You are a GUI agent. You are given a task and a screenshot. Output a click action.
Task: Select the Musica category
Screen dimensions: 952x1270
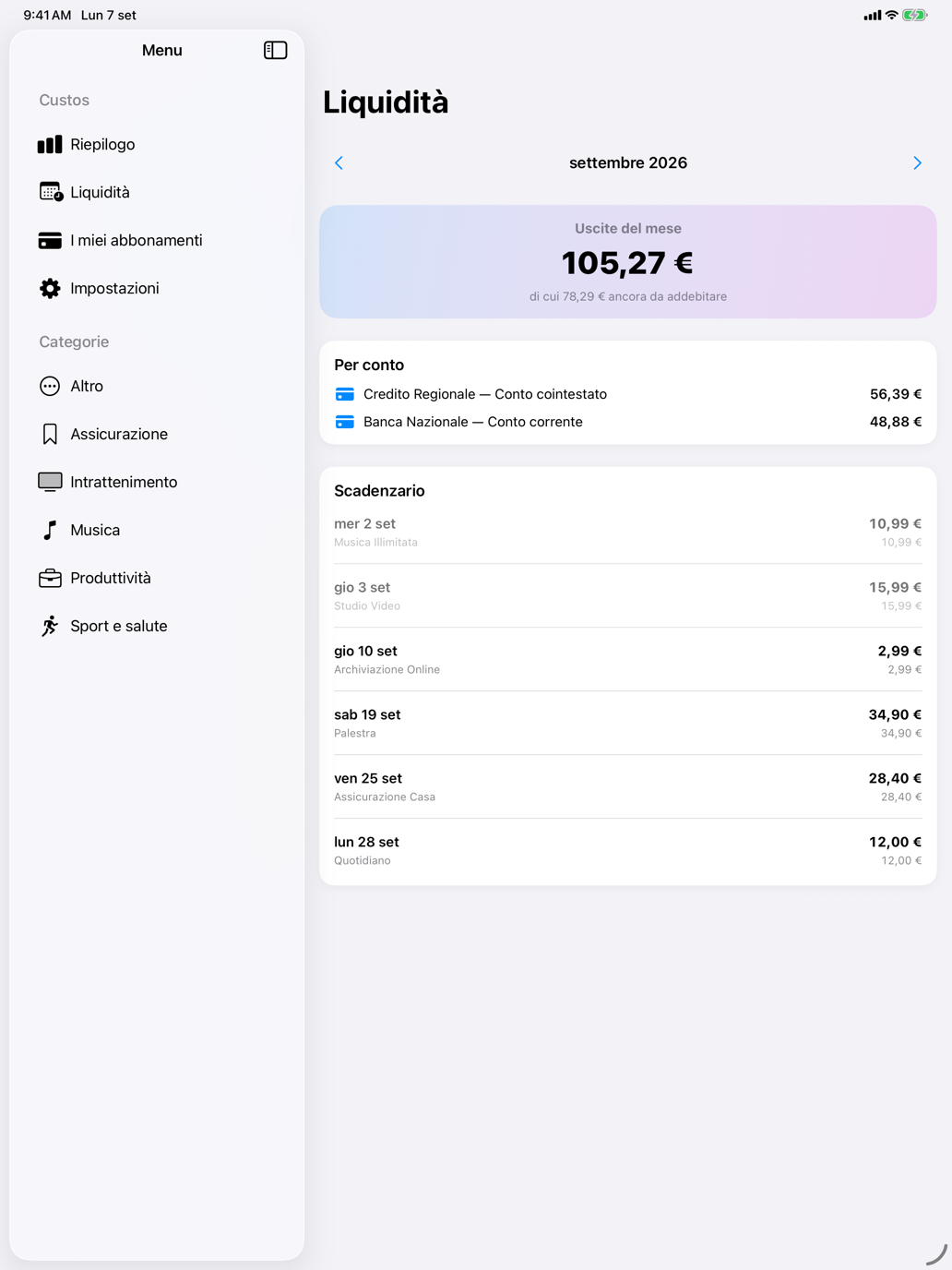(157, 530)
